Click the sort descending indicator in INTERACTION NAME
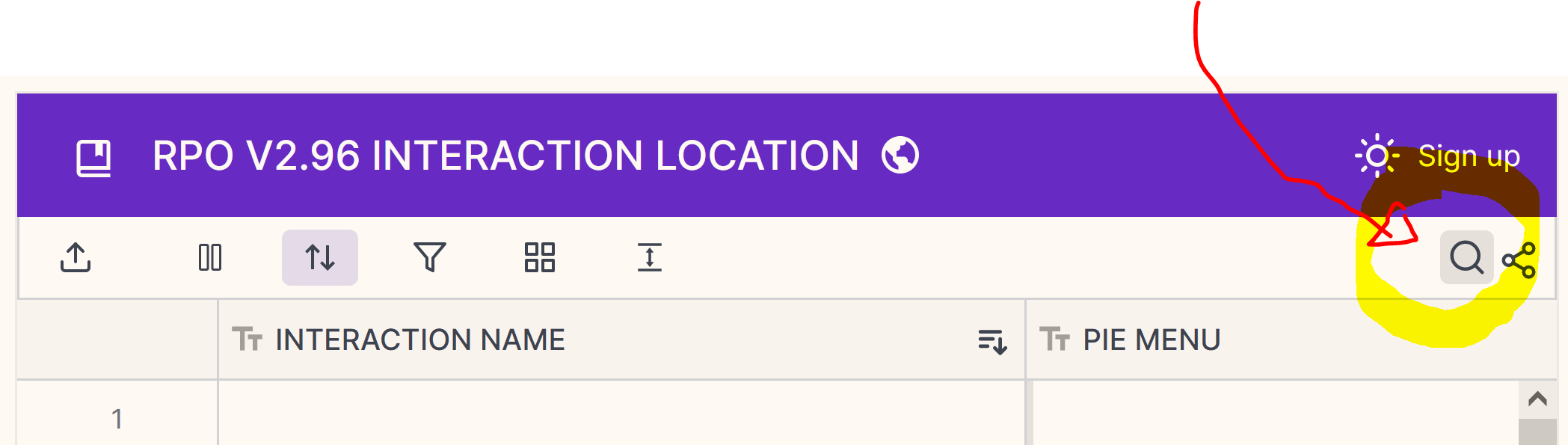Screen dimensions: 1568x445 pos(992,341)
